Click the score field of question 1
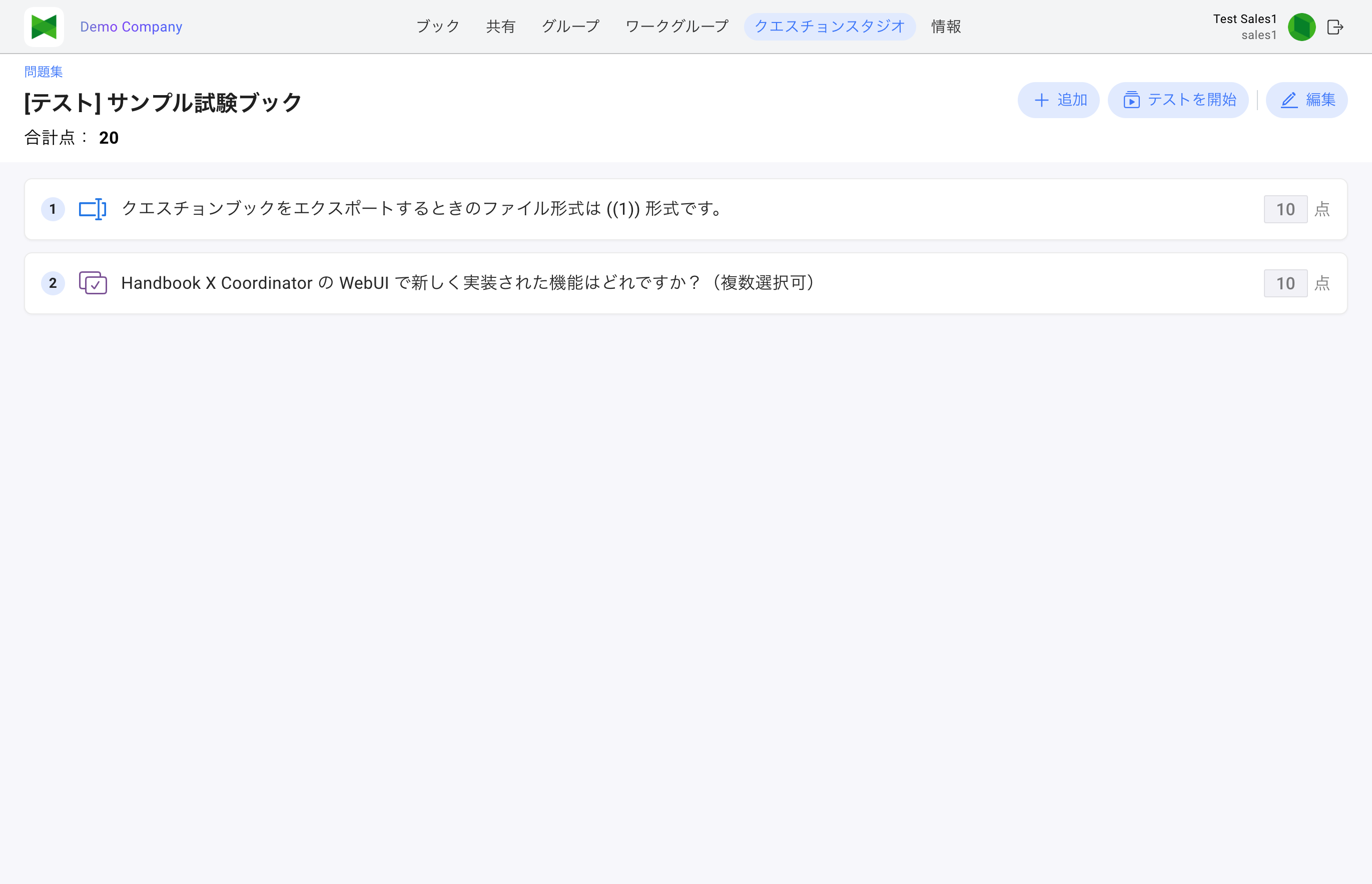The height and width of the screenshot is (884, 1372). tap(1285, 209)
